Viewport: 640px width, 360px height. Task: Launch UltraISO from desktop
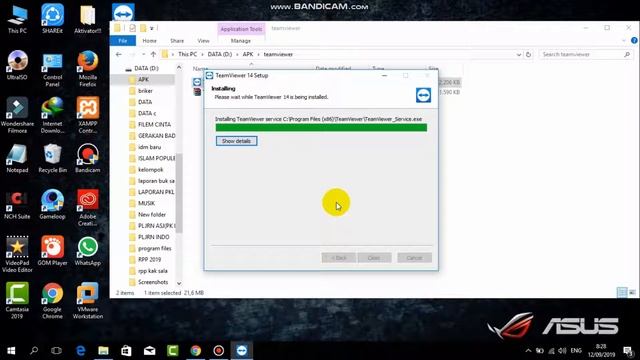click(17, 65)
